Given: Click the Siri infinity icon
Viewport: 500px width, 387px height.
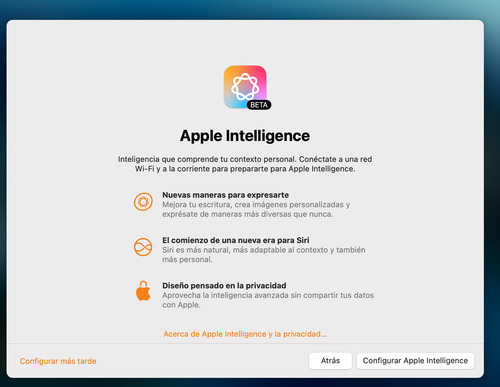Looking at the screenshot, I should (143, 247).
